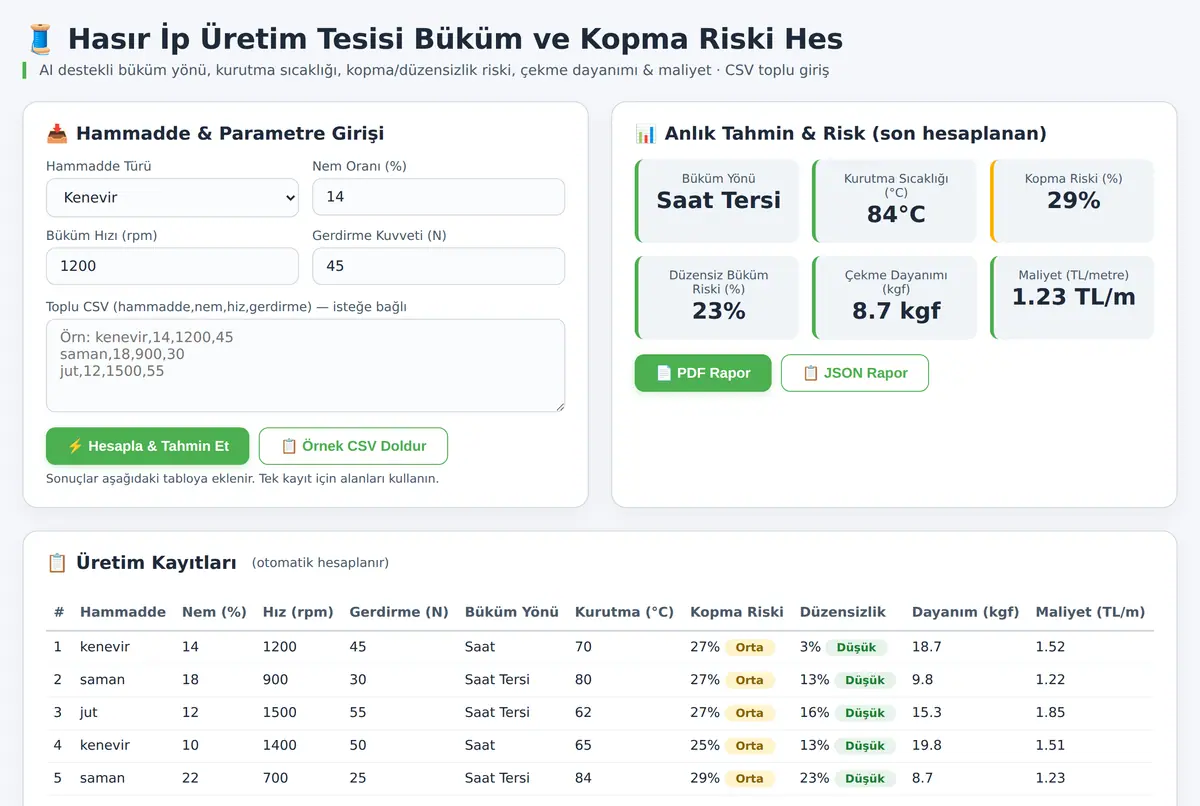Click 'jut' in row 3
1200x806 pixels.
click(x=89, y=713)
